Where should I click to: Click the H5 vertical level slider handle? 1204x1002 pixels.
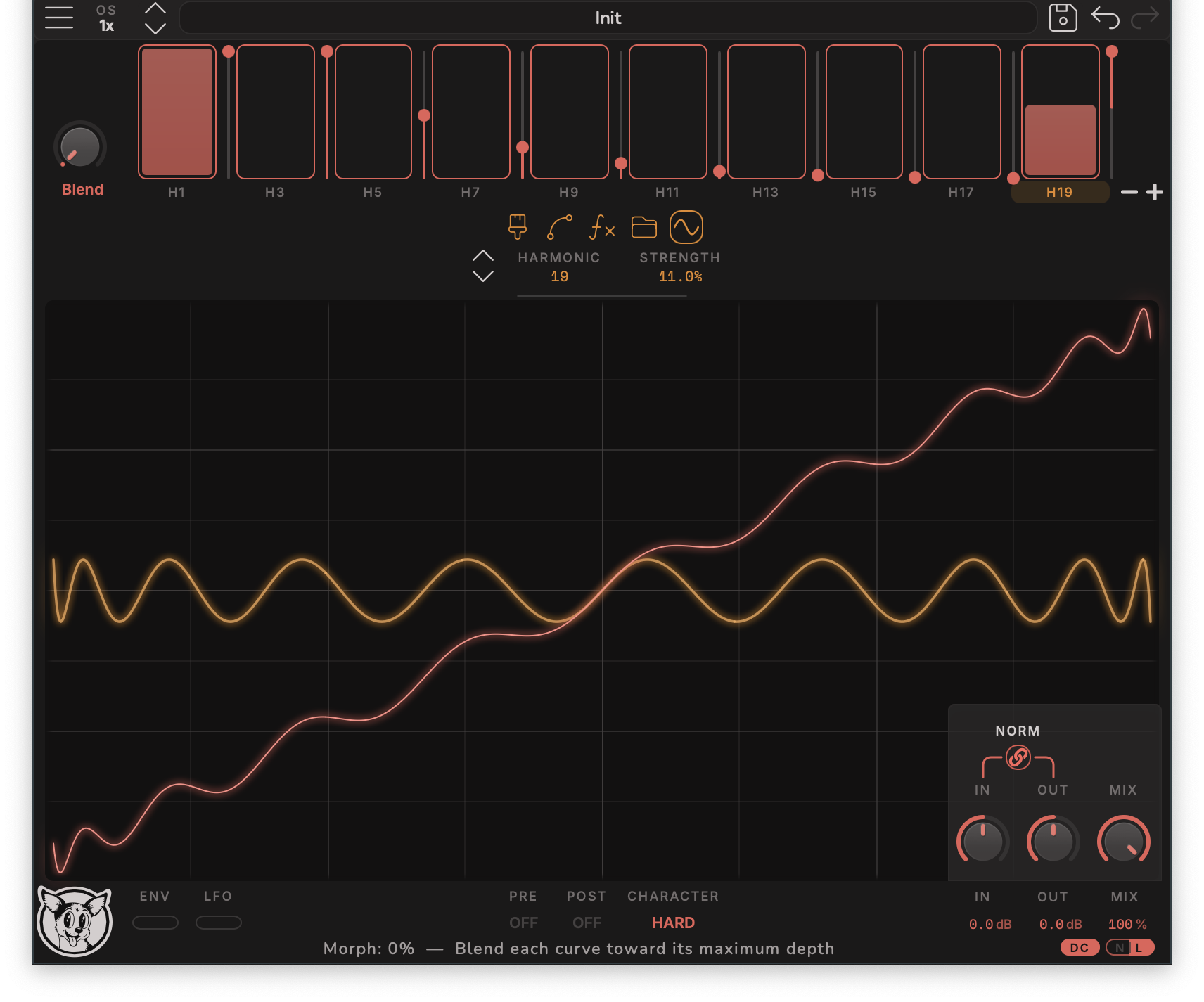point(424,115)
